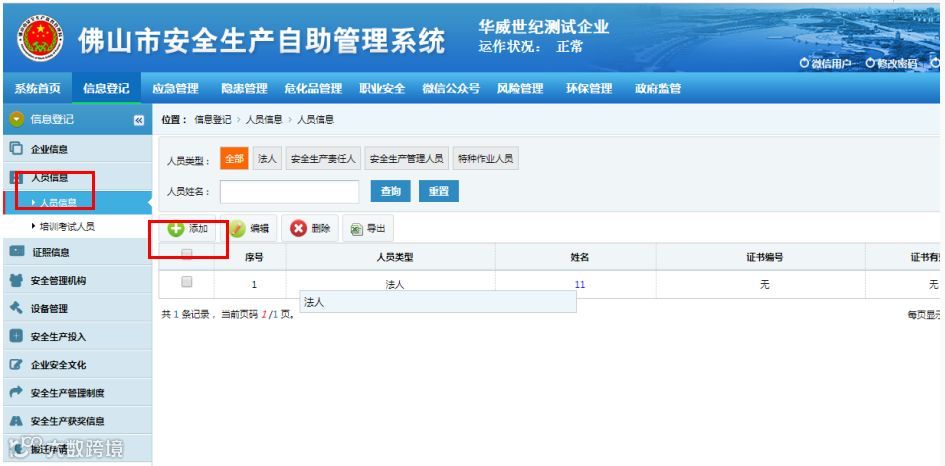945x466 pixels.
Task: Click the 安全生产投入 plus icon
Action: 16,336
